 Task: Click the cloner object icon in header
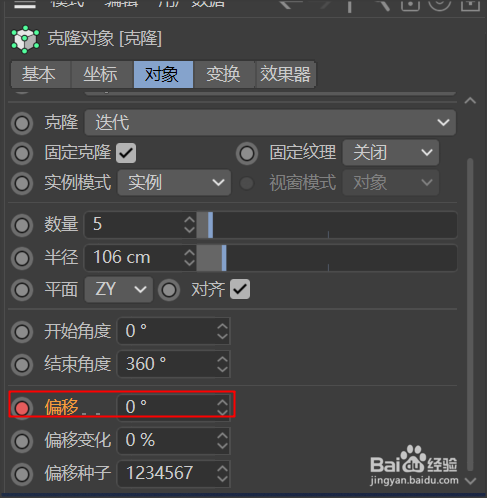click(25, 39)
